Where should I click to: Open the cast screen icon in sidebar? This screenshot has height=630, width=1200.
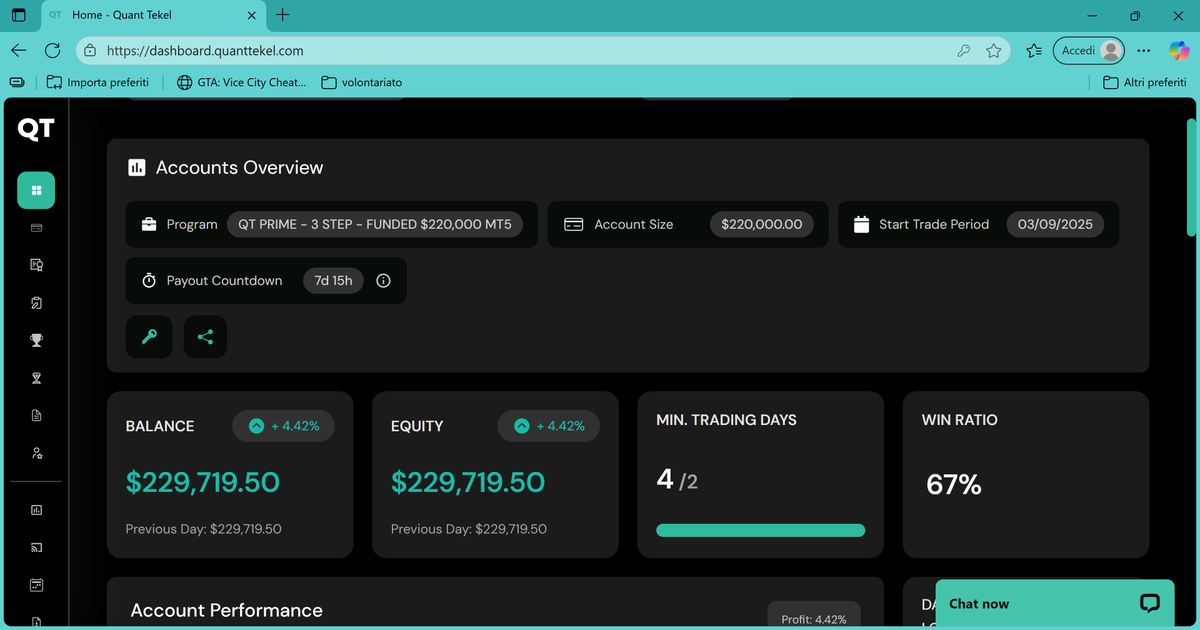click(x=36, y=547)
